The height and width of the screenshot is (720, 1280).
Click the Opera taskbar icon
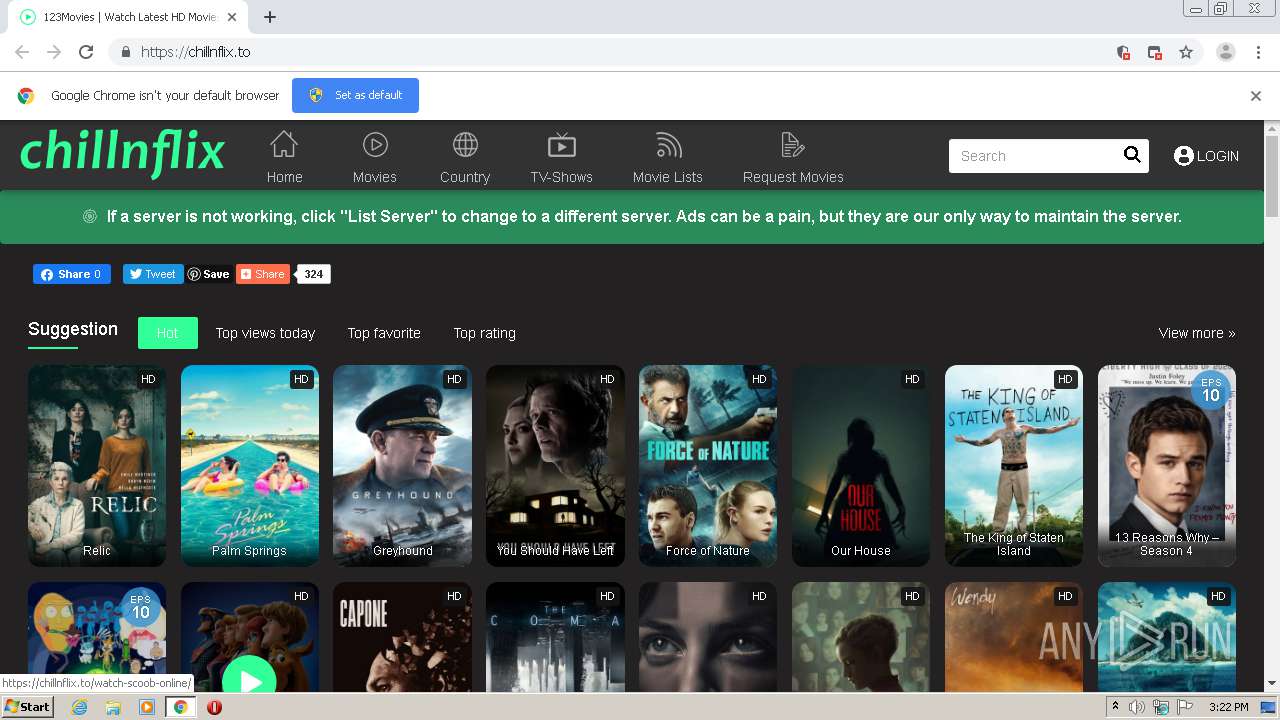[x=214, y=707]
